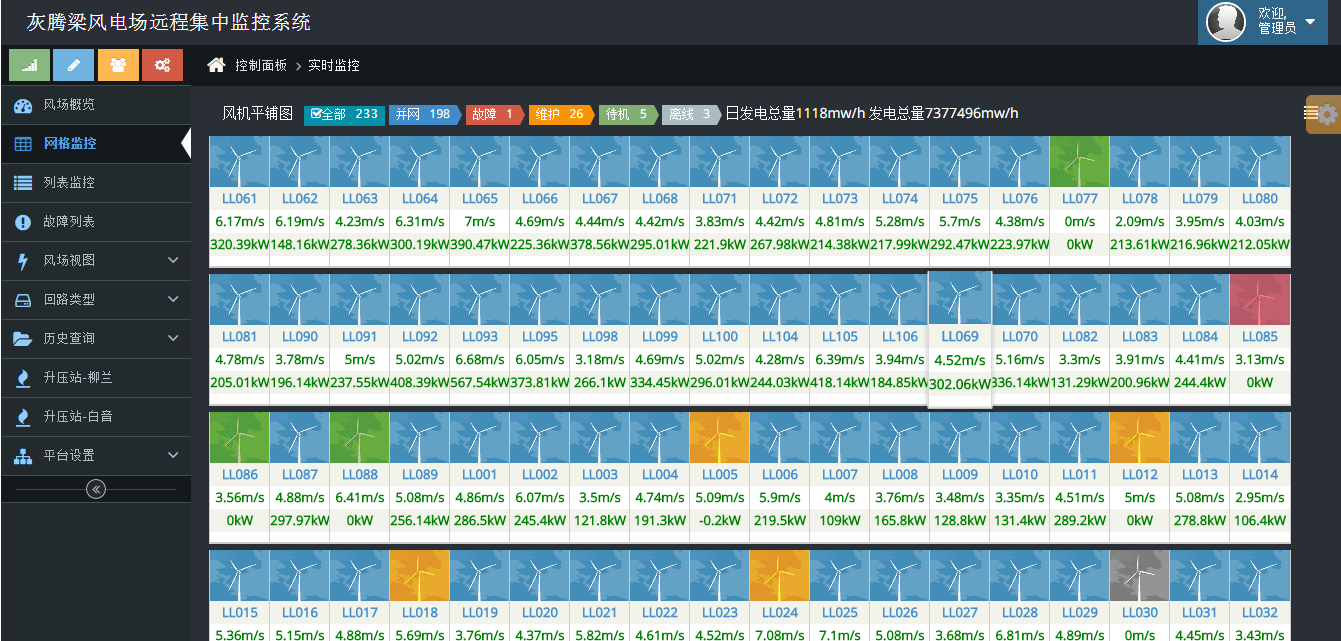Open the administrator dropdown arrow
The width and height of the screenshot is (1341, 641).
[1311, 21]
